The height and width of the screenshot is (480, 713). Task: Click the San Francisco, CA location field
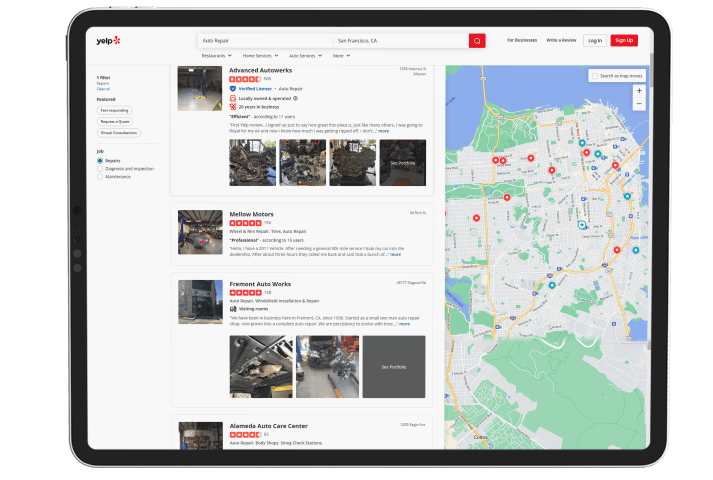(x=402, y=41)
